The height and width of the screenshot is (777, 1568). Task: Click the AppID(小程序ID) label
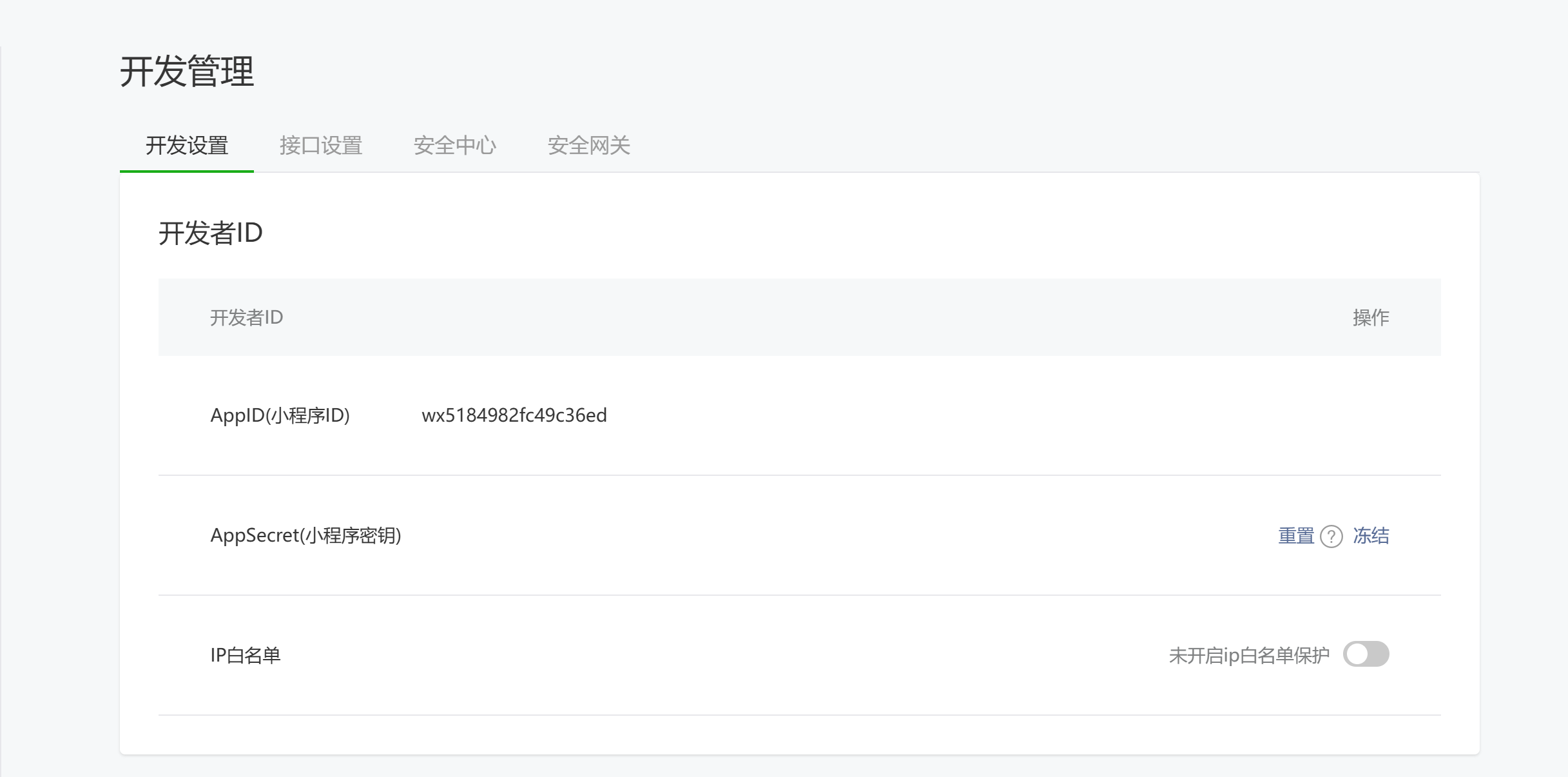click(x=280, y=415)
